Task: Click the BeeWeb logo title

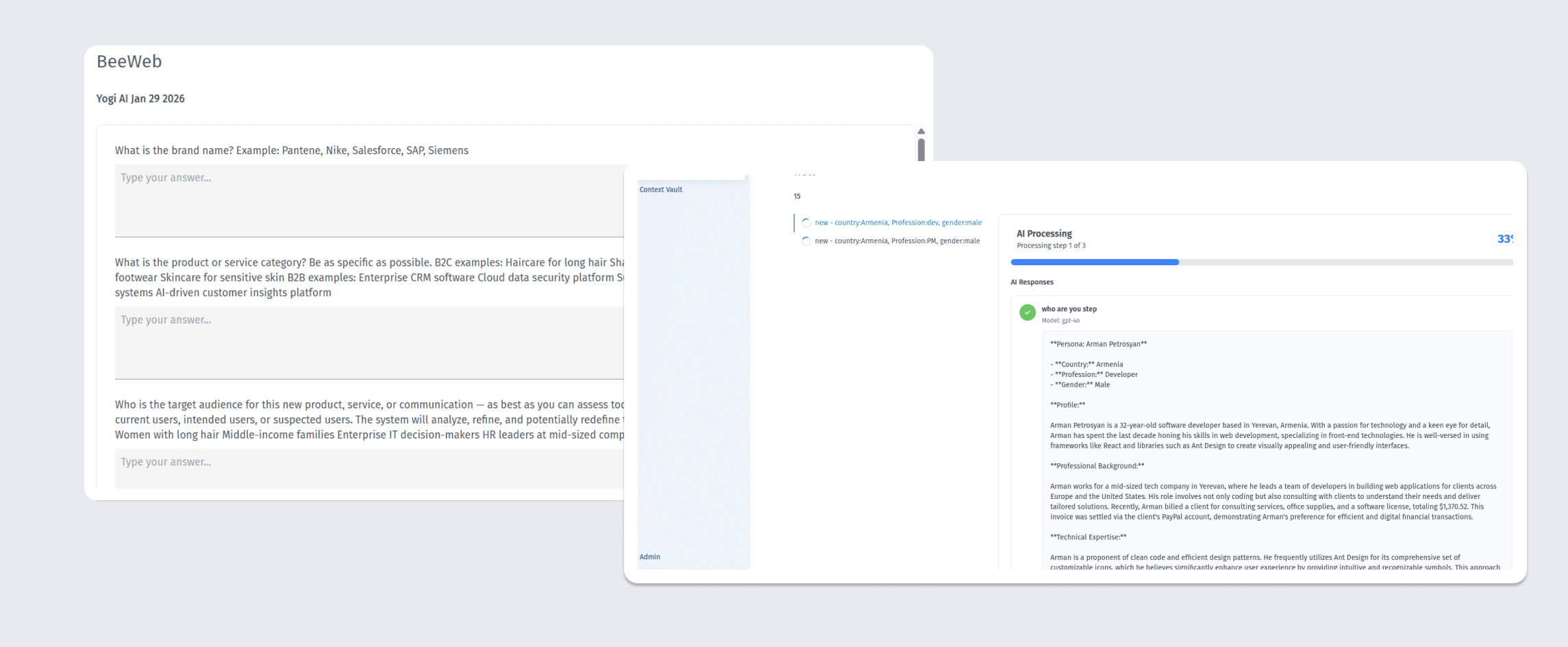Action: 129,62
